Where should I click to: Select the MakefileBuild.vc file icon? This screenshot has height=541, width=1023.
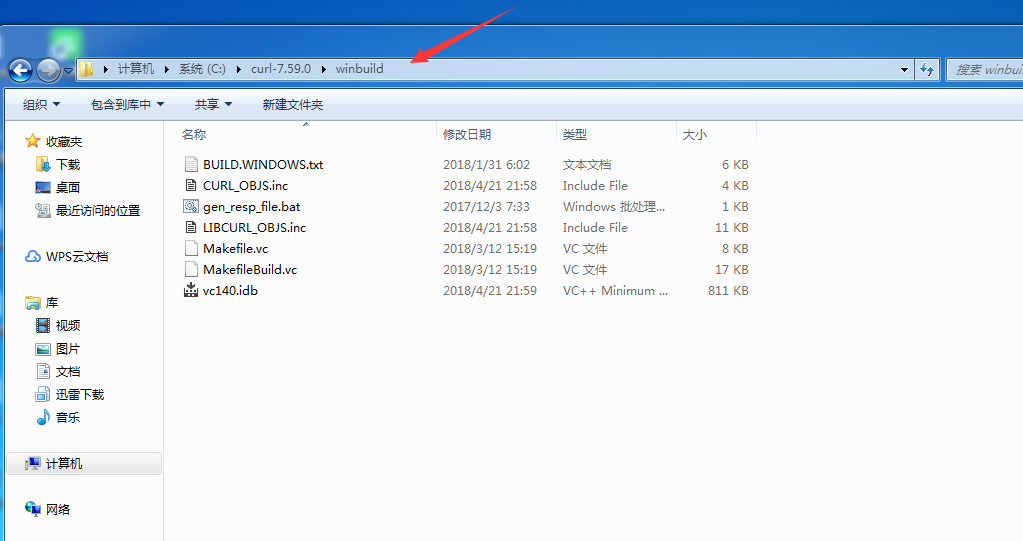tap(191, 269)
